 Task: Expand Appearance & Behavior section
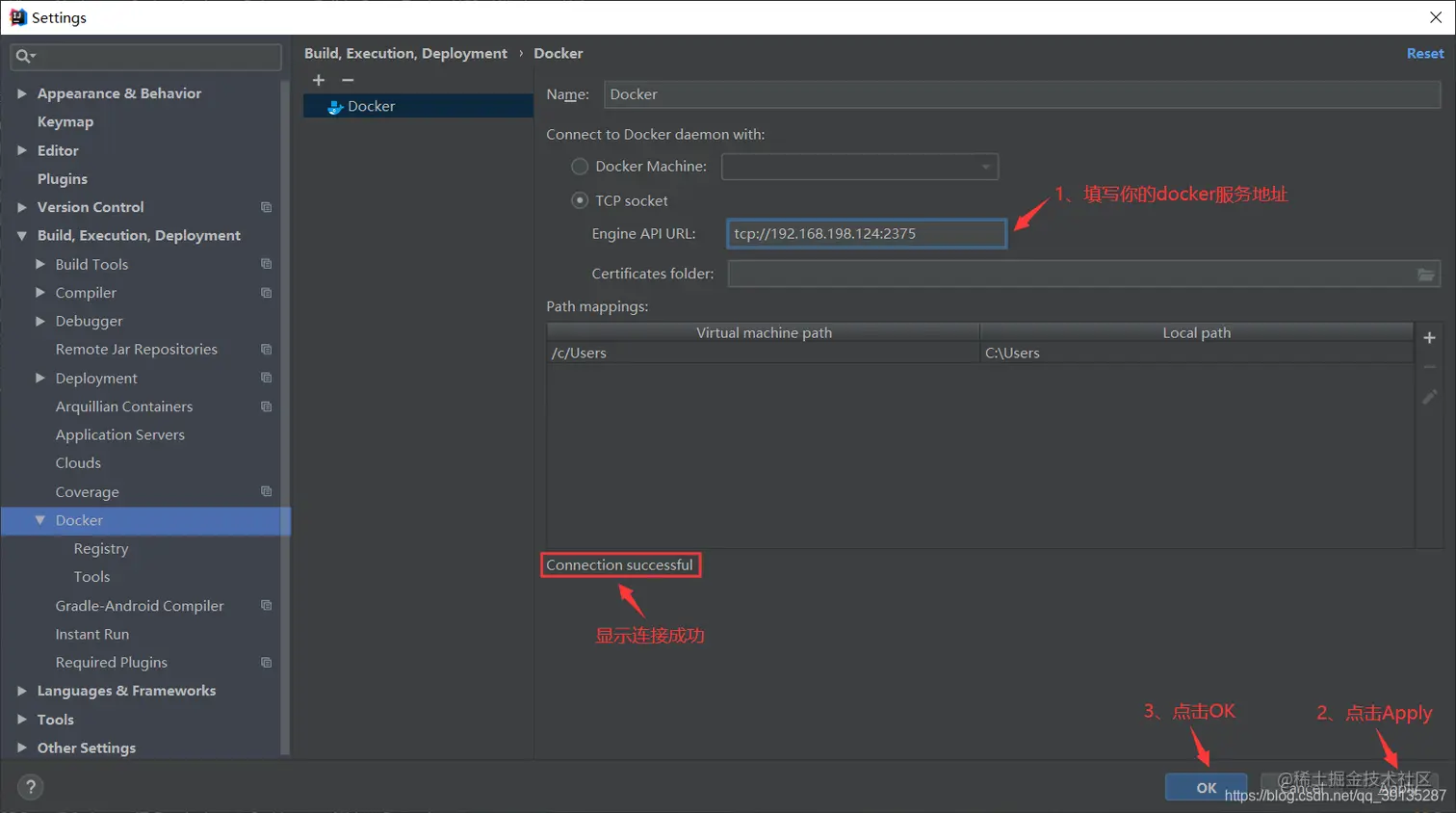click(x=21, y=93)
